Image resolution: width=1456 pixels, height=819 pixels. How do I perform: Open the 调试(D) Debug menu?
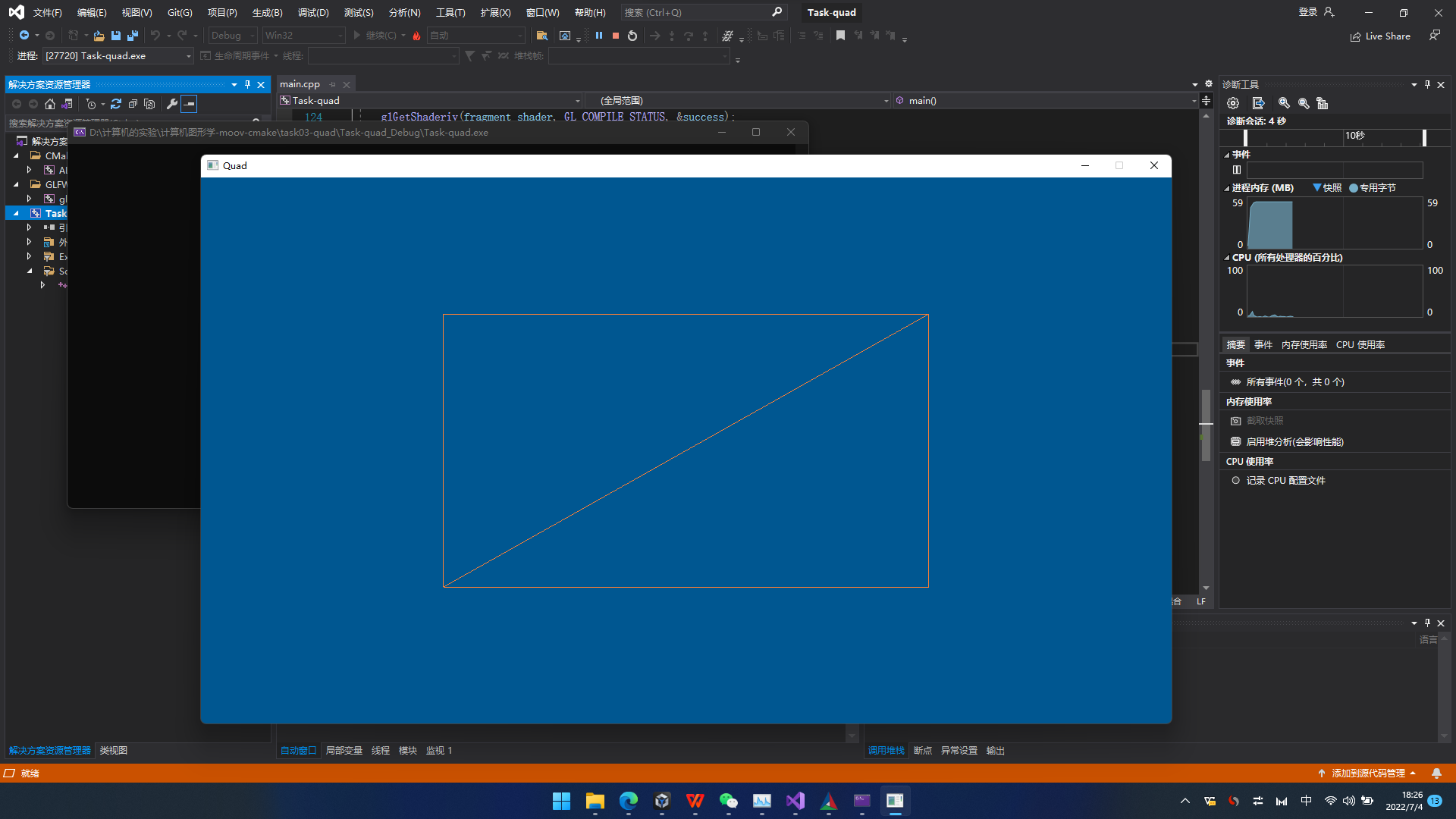[313, 13]
